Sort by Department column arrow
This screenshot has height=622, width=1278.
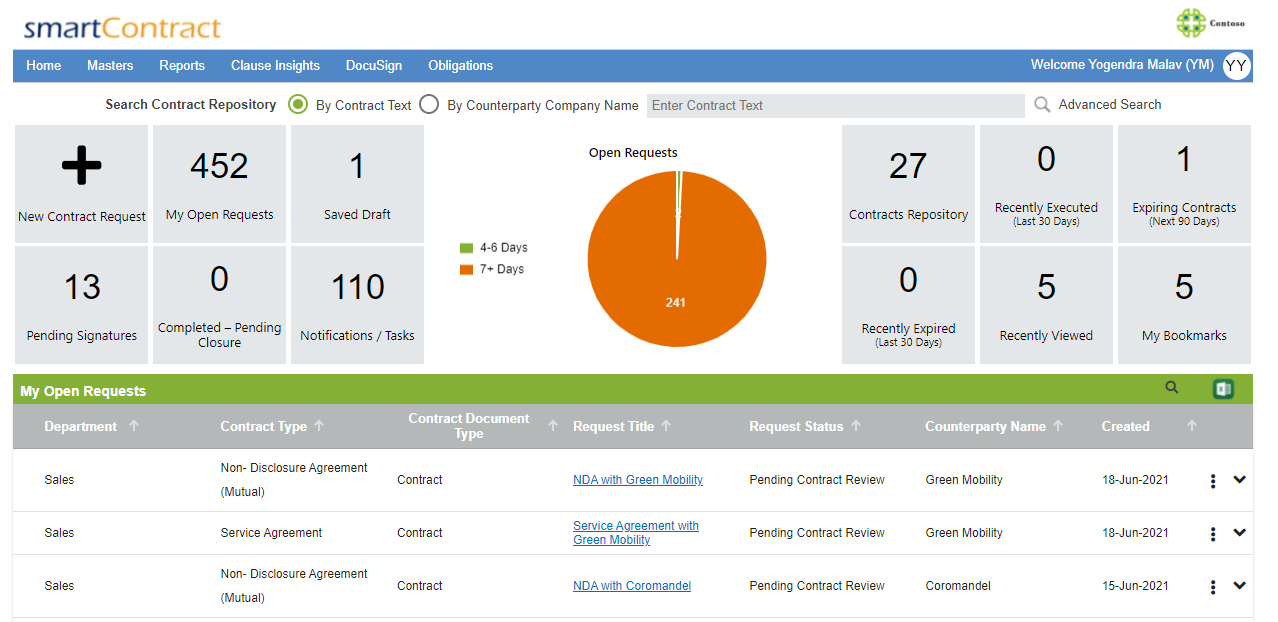pyautogui.click(x=134, y=426)
